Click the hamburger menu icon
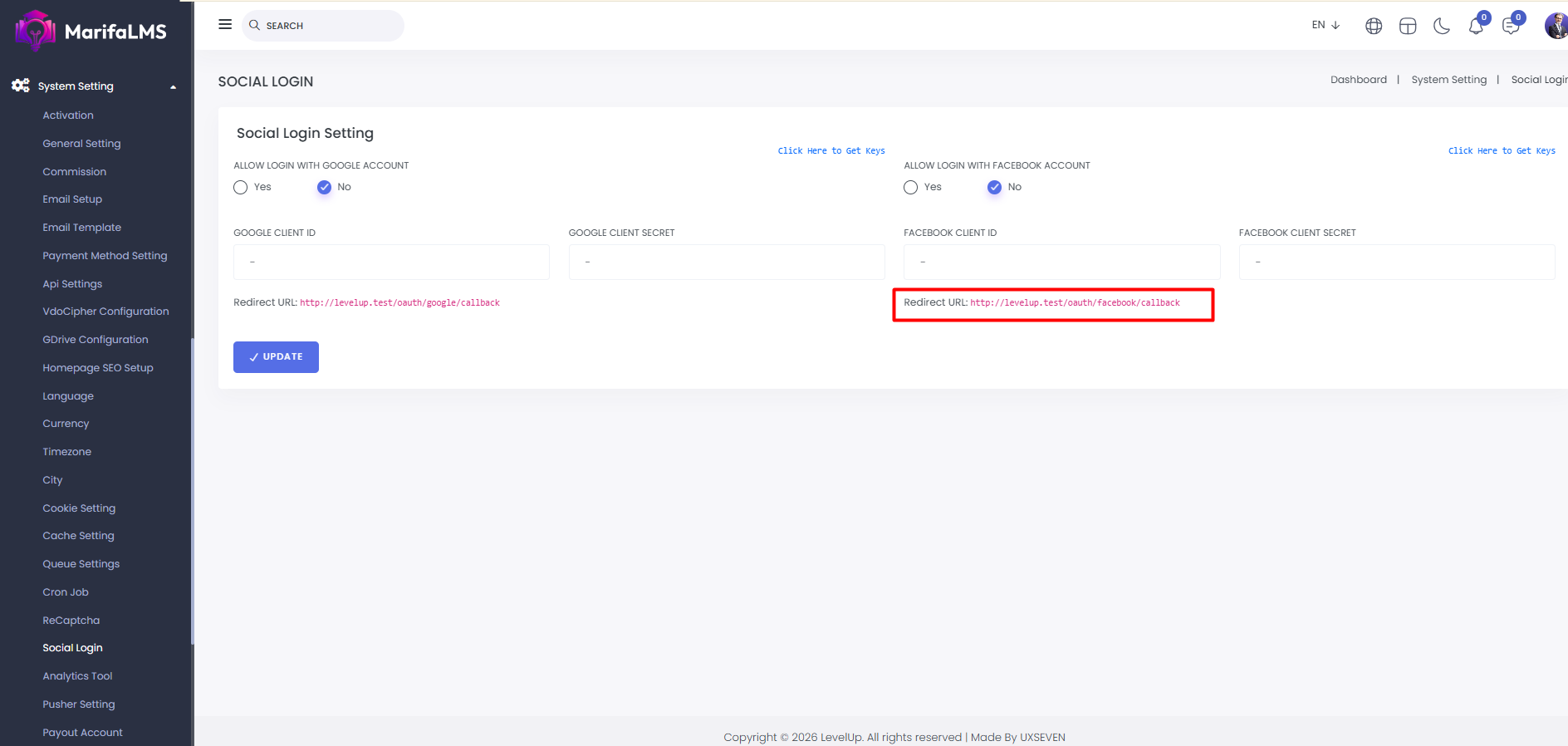 coord(225,25)
